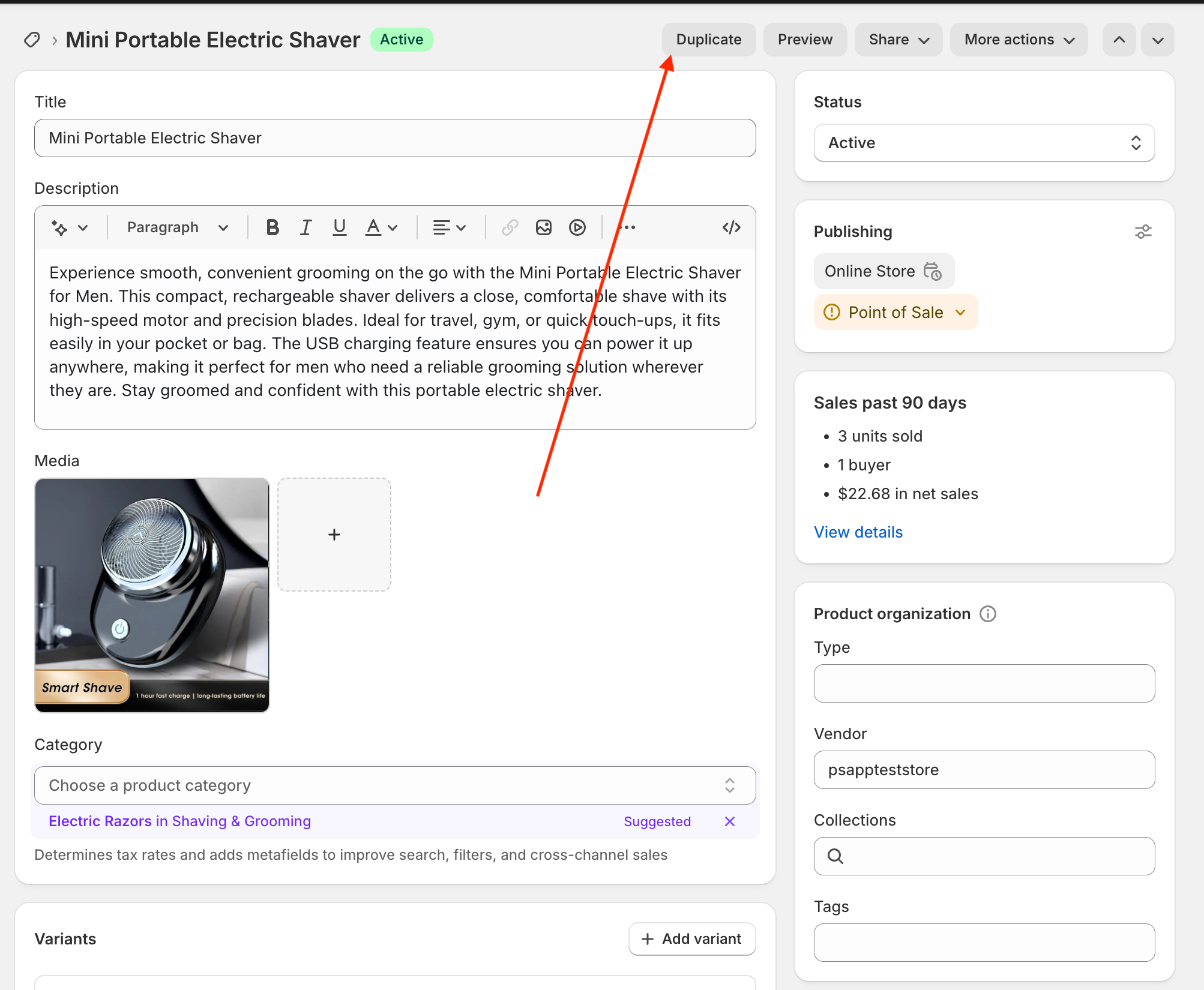Click the Bold formatting icon
This screenshot has width=1204, height=990.
coord(272,227)
